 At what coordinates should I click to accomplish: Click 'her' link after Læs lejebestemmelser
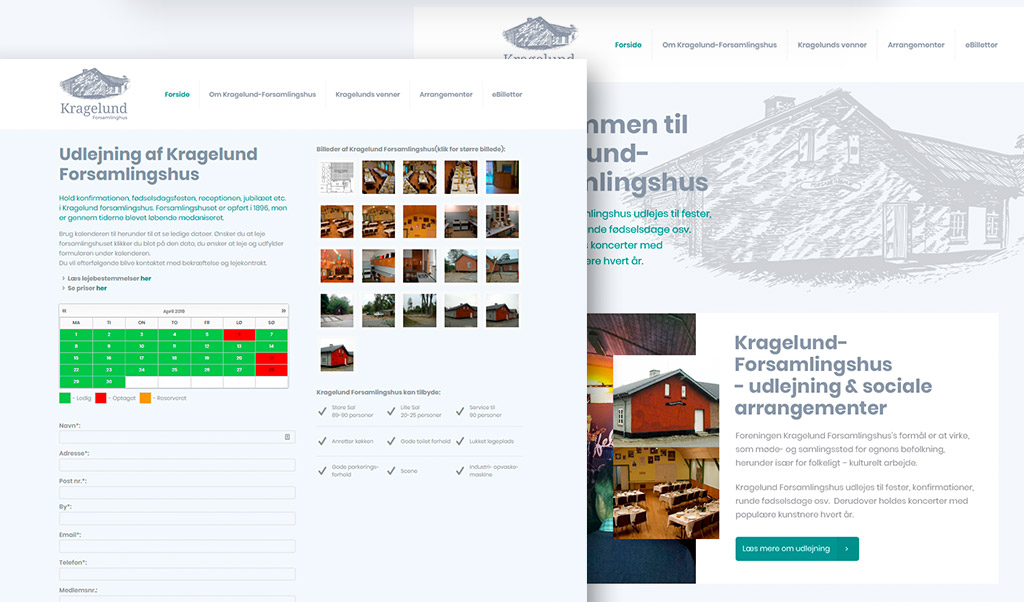[x=146, y=278]
